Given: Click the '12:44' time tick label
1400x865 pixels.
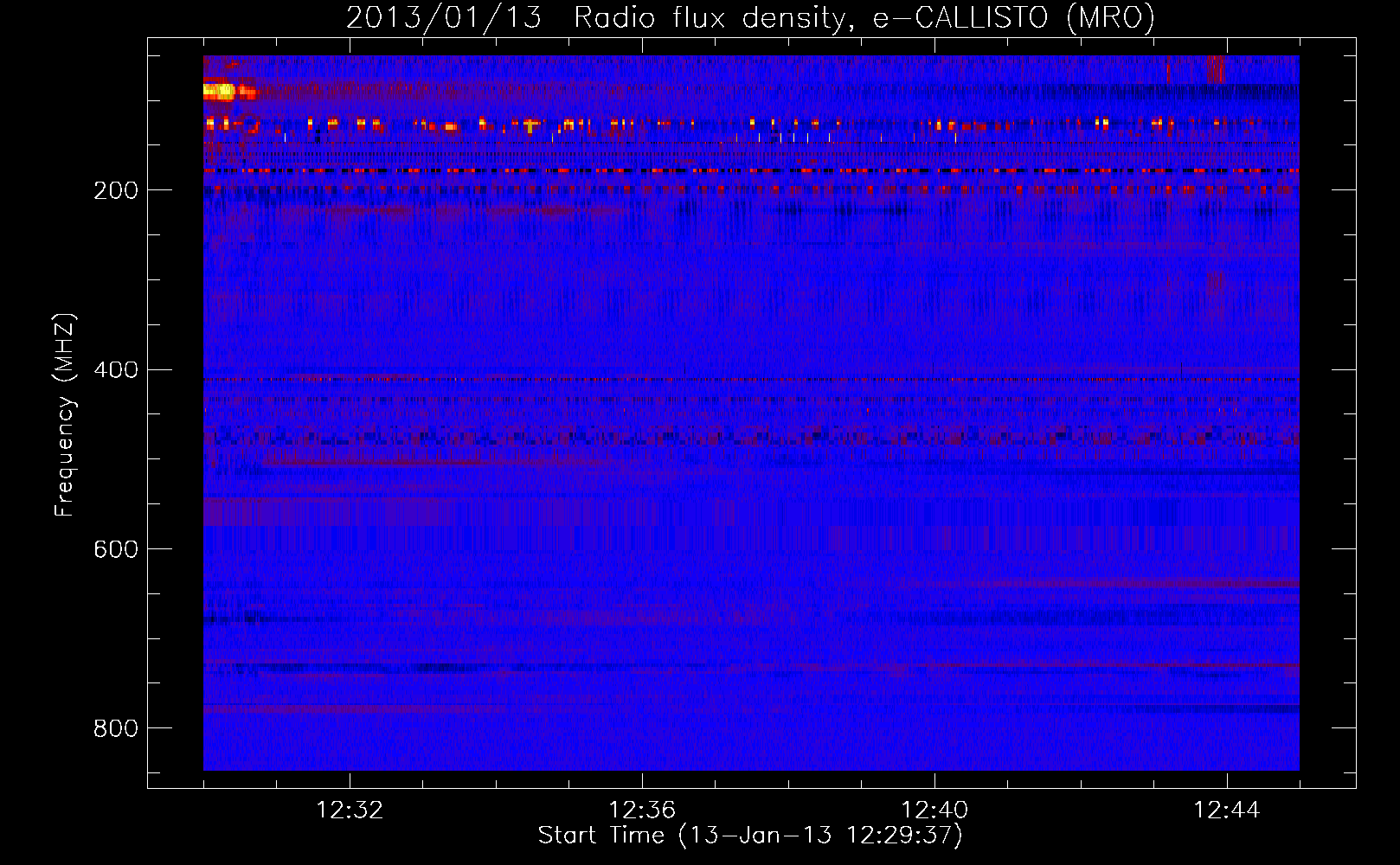Looking at the screenshot, I should [x=1227, y=811].
